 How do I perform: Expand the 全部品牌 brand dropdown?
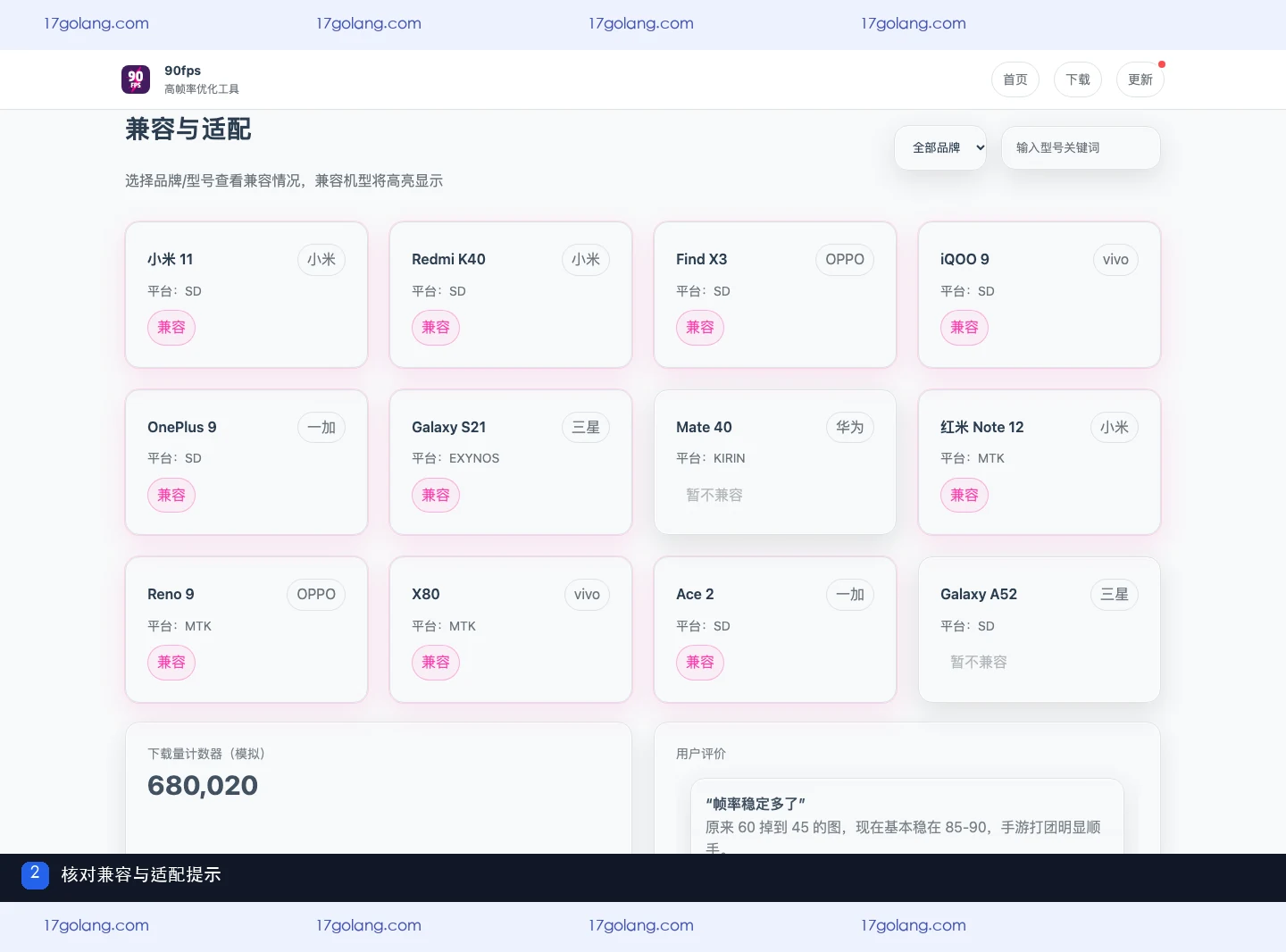tap(940, 147)
